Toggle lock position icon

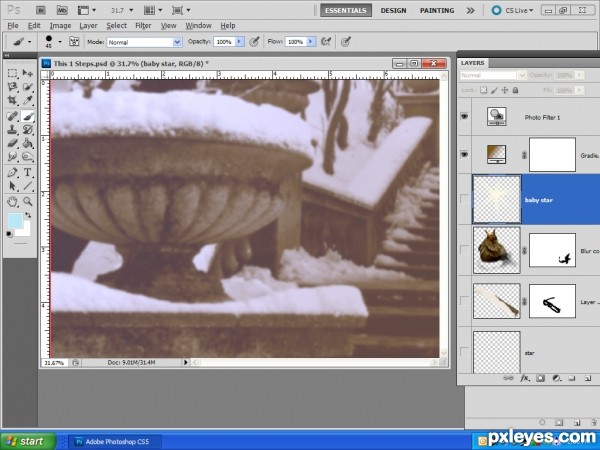click(505, 90)
